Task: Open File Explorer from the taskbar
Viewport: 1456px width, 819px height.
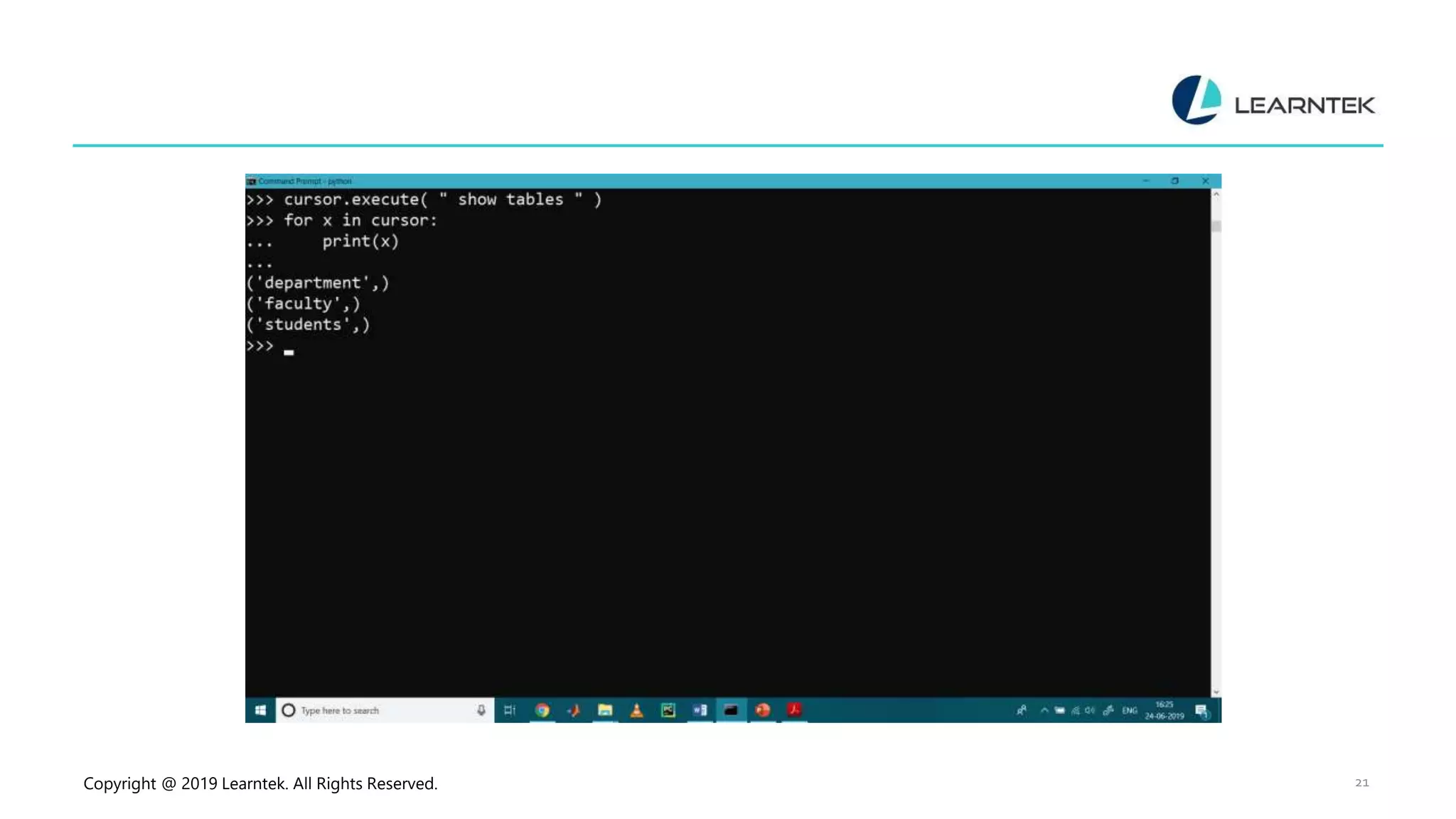Action: (x=605, y=710)
